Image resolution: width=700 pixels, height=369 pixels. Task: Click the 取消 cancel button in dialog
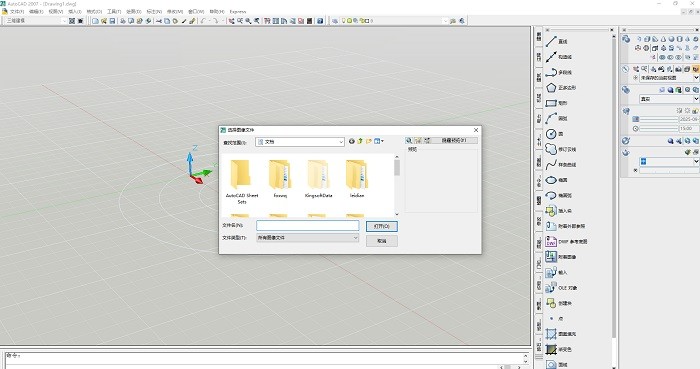(382, 241)
